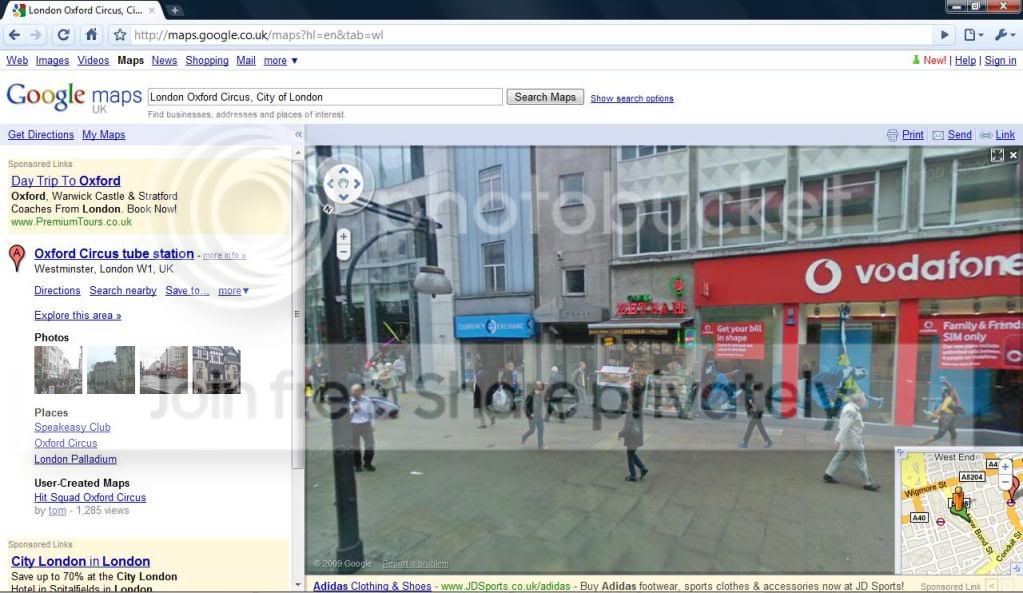Switch to Google Images
The height and width of the screenshot is (593, 1023).
[x=52, y=60]
